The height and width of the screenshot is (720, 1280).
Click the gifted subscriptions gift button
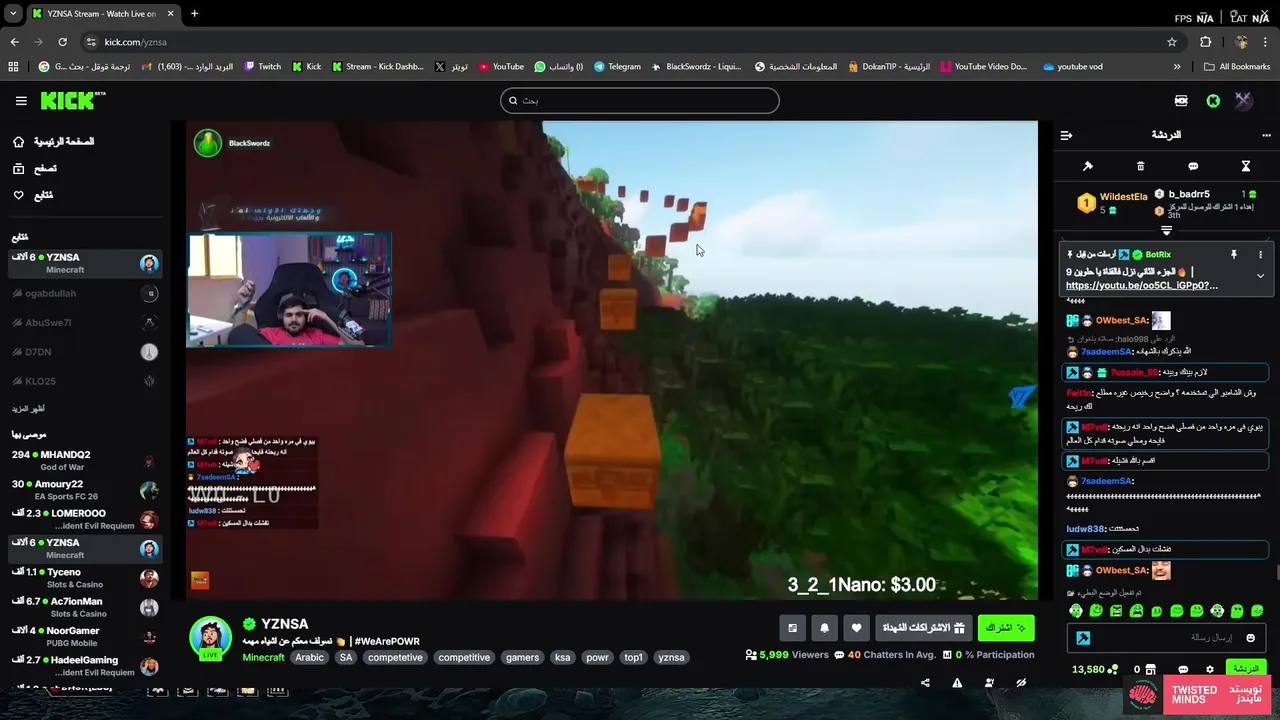923,628
